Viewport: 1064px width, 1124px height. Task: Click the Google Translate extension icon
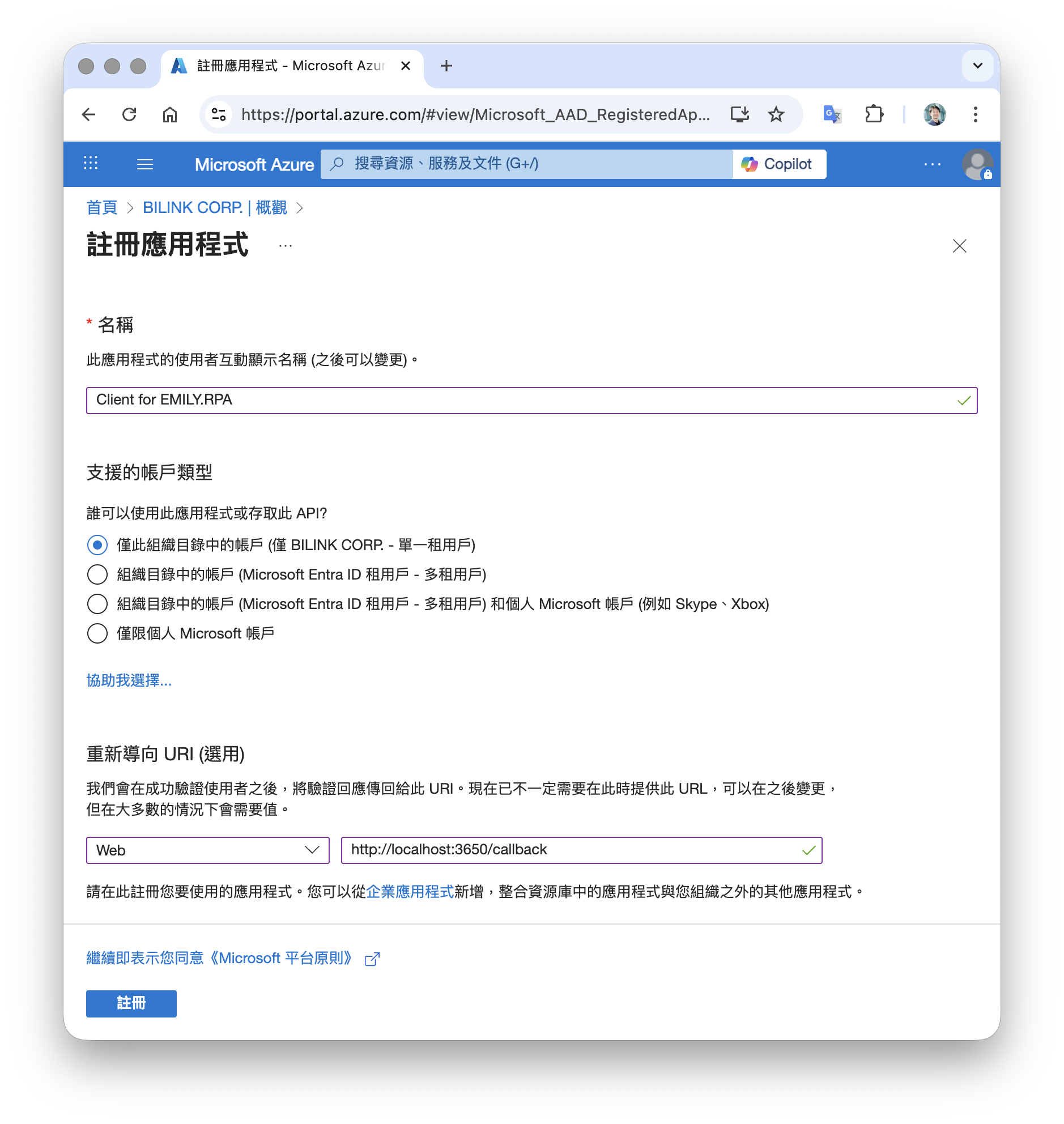[832, 114]
